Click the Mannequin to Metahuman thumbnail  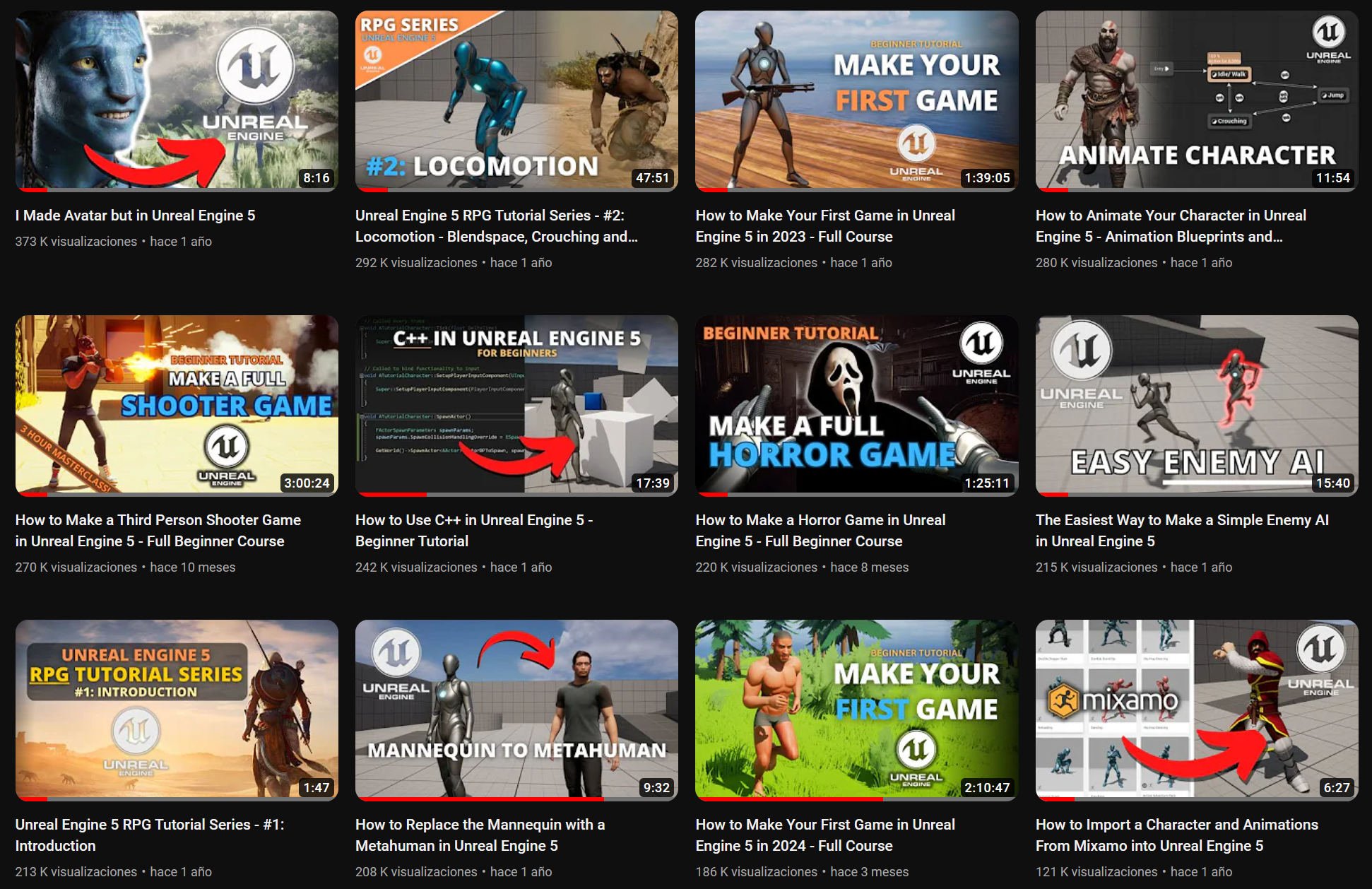(x=516, y=709)
